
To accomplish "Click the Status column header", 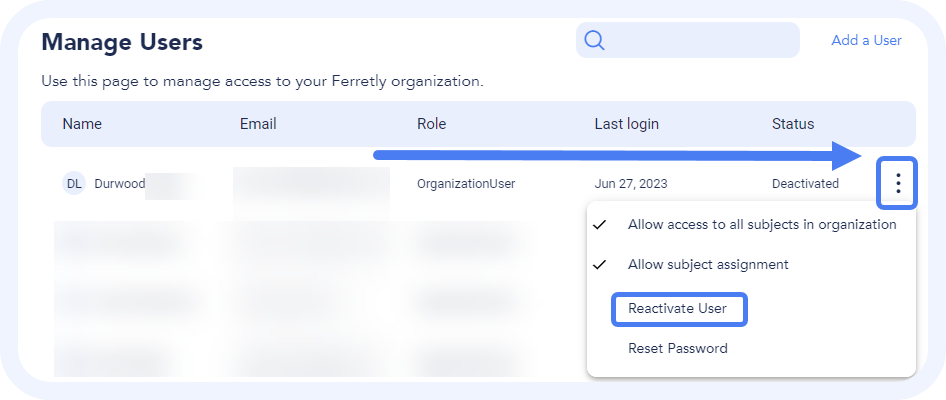I will click(x=793, y=125).
